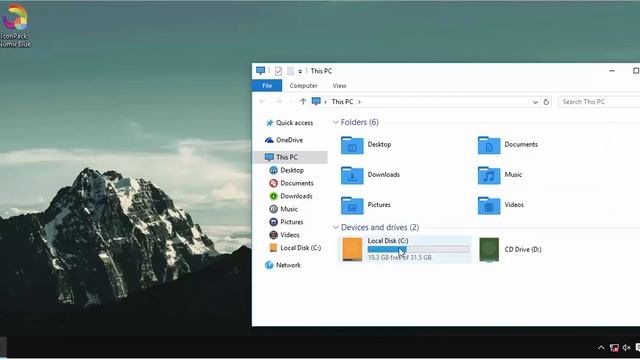Screen dimensions: 640x360
Task: Select This PC in navigation pane
Action: (290, 157)
